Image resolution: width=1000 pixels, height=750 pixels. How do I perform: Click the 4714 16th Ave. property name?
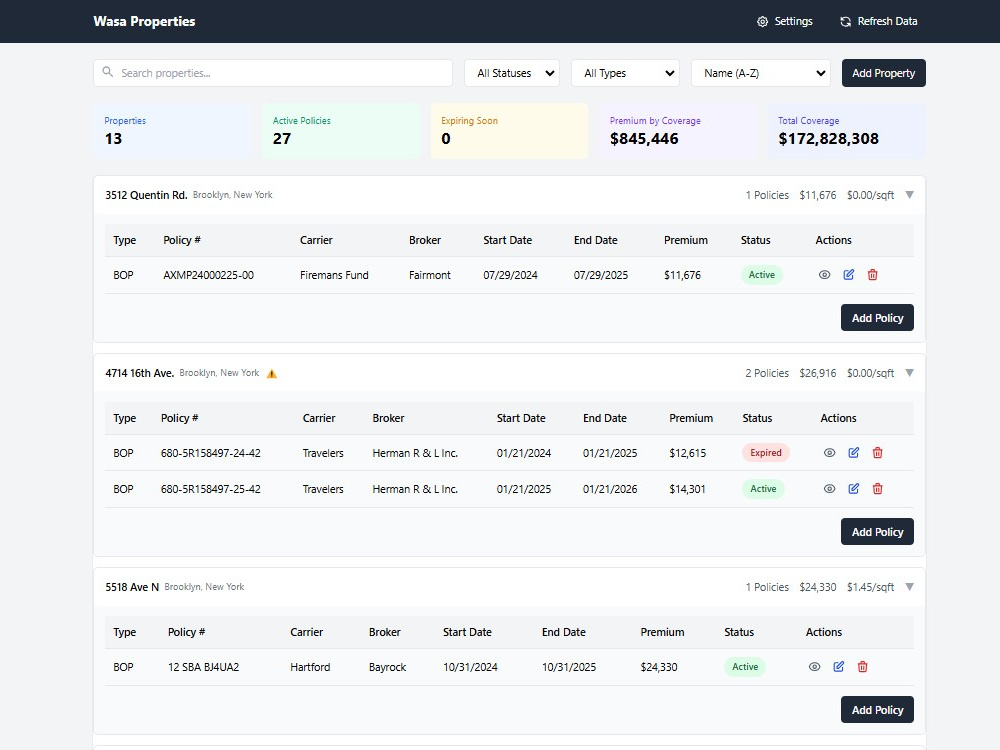[140, 373]
